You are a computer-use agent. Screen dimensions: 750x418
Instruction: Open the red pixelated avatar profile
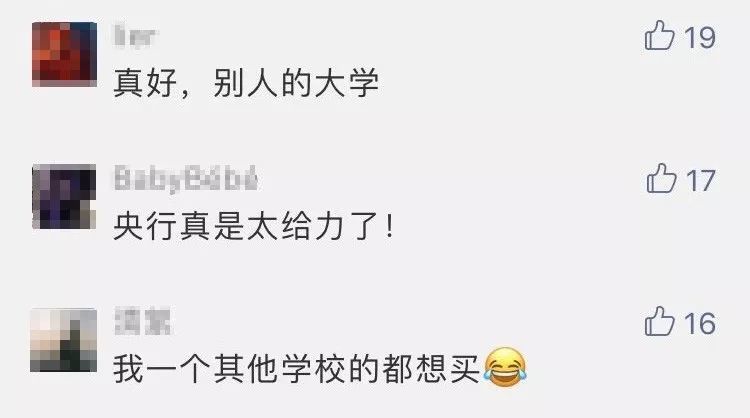(x=64, y=54)
